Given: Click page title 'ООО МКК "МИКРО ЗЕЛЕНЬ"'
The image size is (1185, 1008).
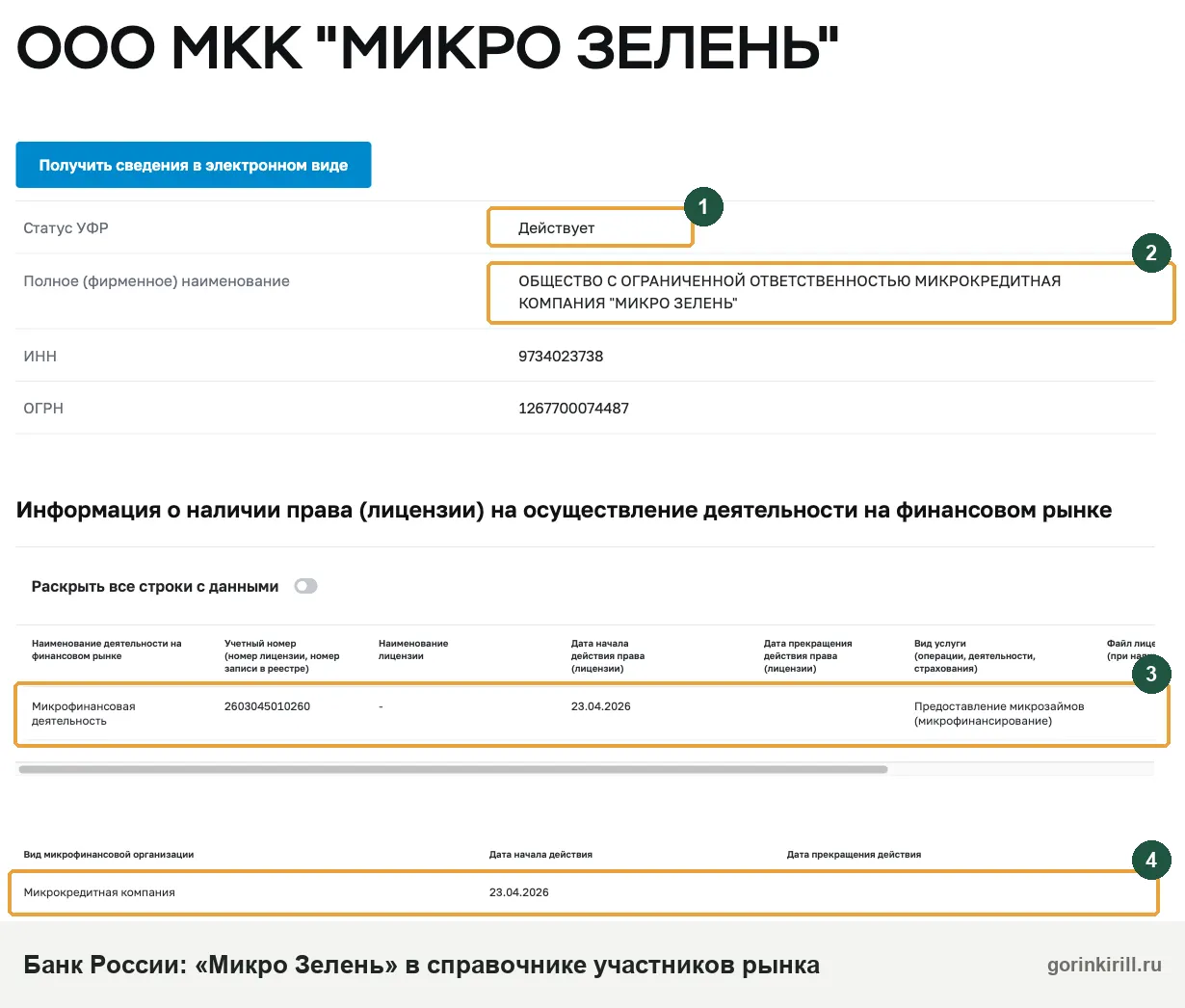Looking at the screenshot, I should [428, 48].
